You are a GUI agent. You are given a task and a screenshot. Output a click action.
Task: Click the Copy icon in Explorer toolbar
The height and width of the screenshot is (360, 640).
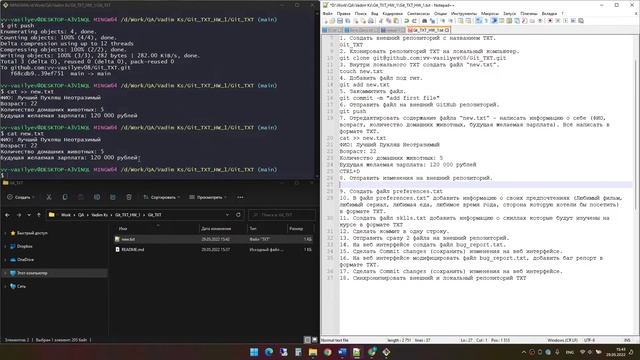65,197
